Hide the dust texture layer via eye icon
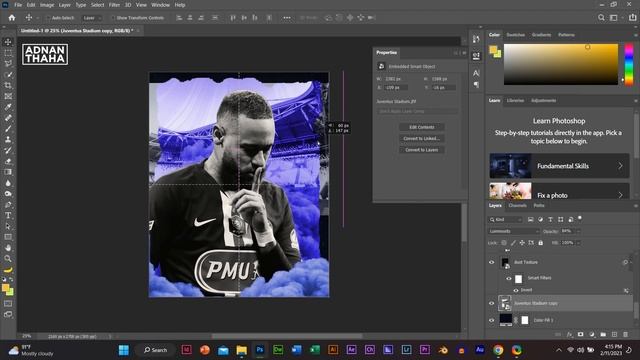The image size is (640, 360). tap(491, 262)
